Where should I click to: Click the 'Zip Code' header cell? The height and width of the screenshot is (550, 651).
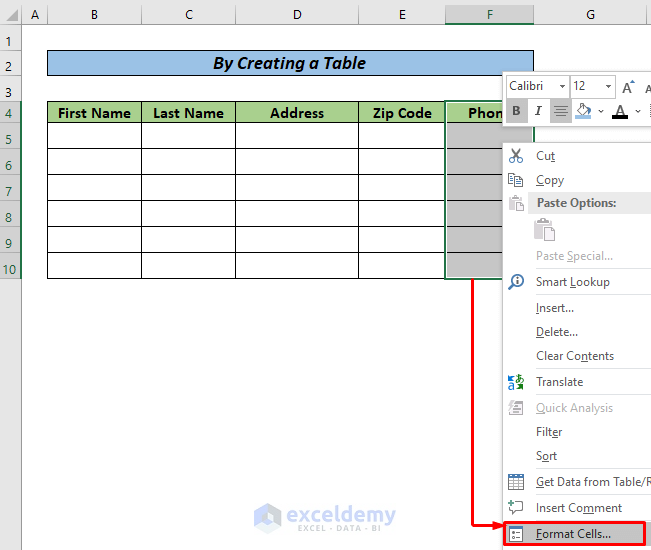coord(402,112)
